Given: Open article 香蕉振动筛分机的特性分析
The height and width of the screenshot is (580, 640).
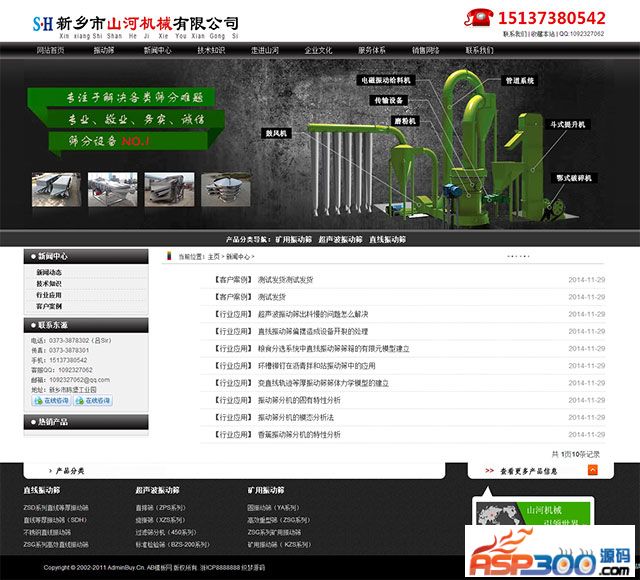Looking at the screenshot, I should point(299,434).
